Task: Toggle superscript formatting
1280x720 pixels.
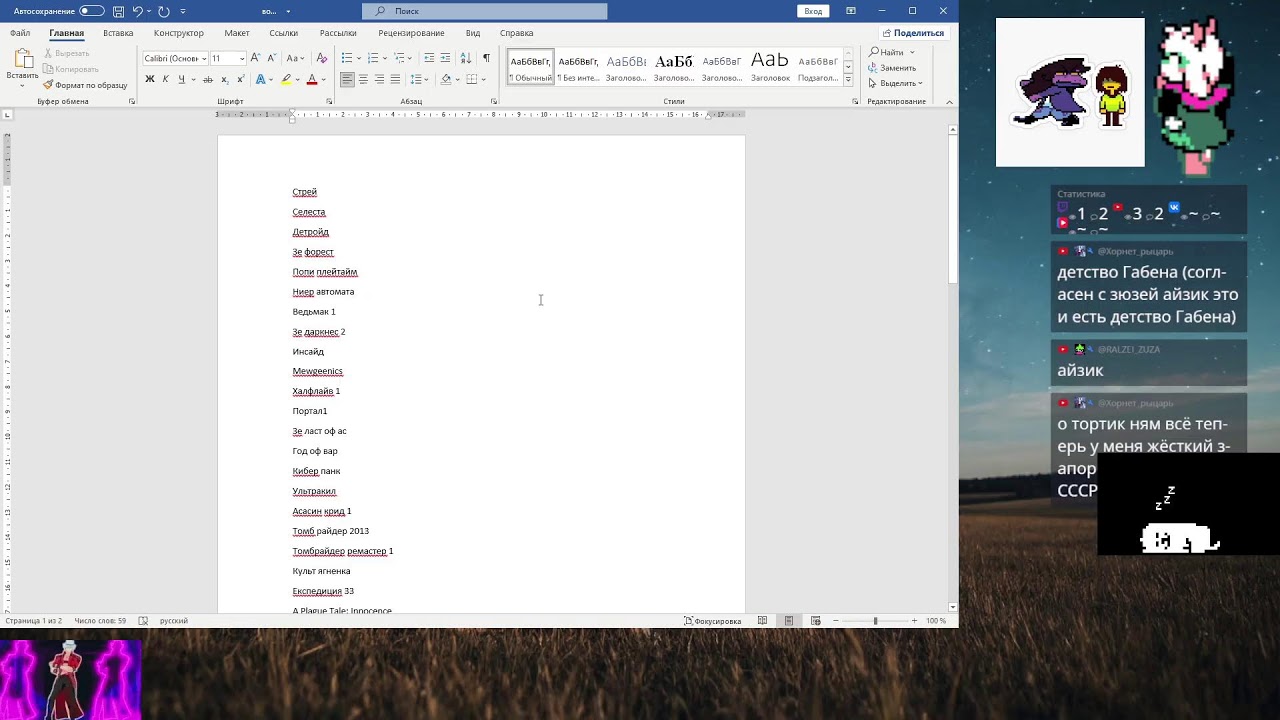Action: point(241,79)
